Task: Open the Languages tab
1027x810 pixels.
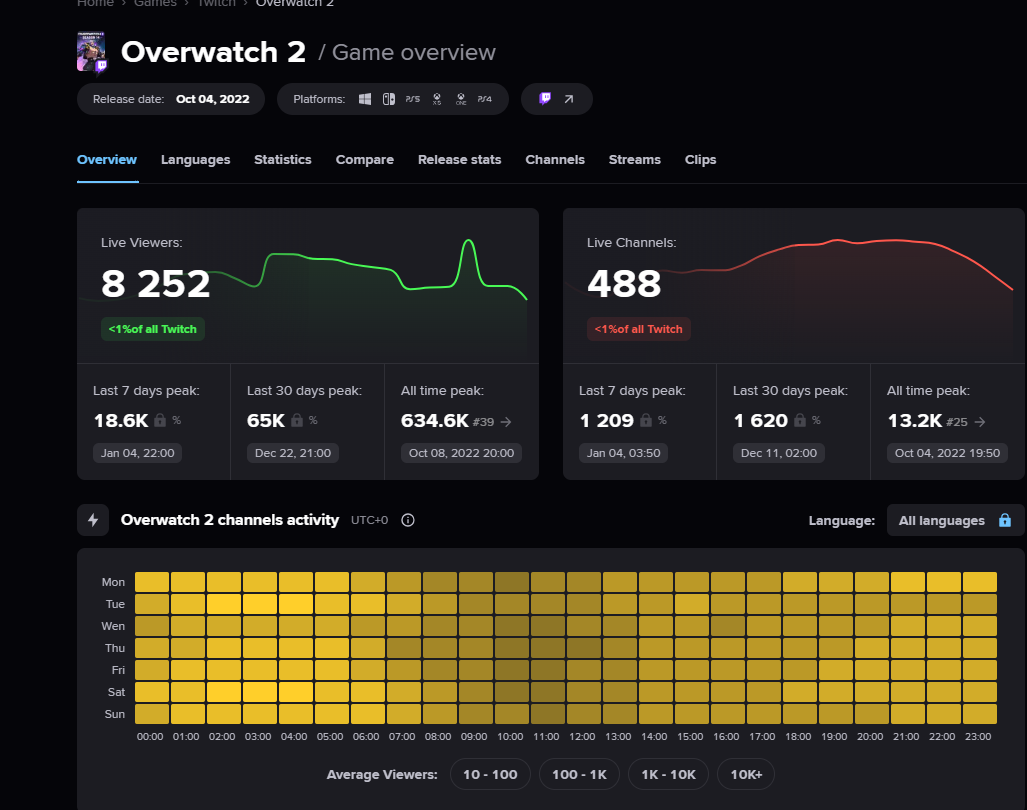Action: (195, 160)
